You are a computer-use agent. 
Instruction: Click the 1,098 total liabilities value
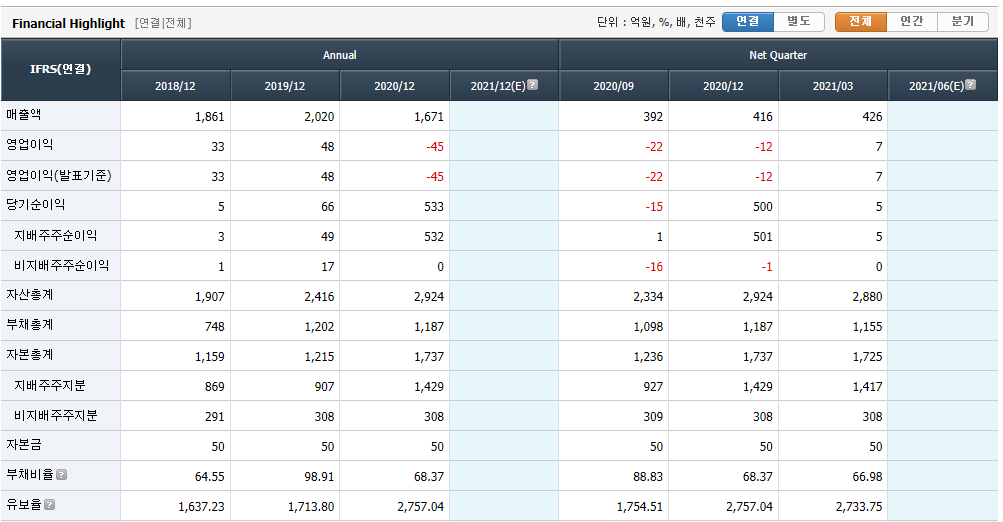click(648, 327)
